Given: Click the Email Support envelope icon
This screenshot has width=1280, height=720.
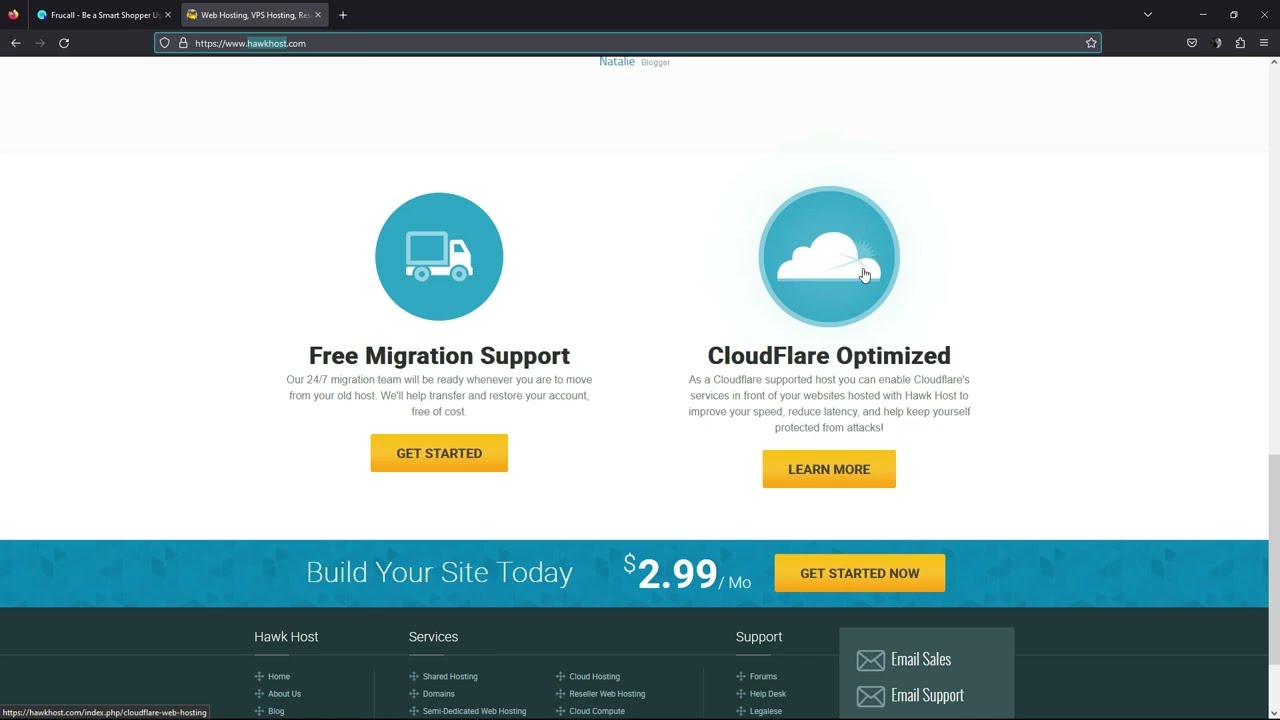Looking at the screenshot, I should tap(870, 696).
